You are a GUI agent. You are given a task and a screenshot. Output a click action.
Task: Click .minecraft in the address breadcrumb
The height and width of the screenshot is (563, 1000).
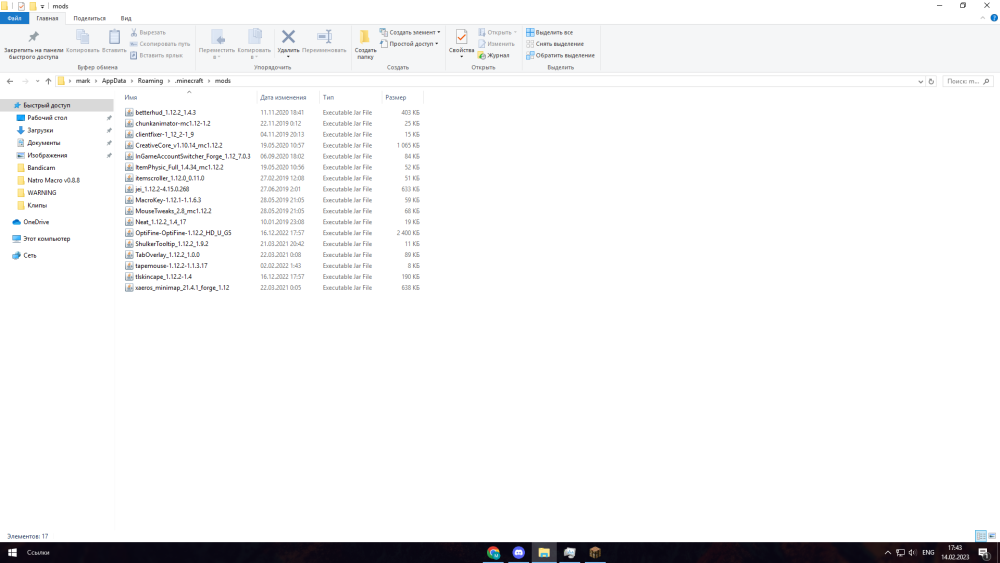(189, 81)
